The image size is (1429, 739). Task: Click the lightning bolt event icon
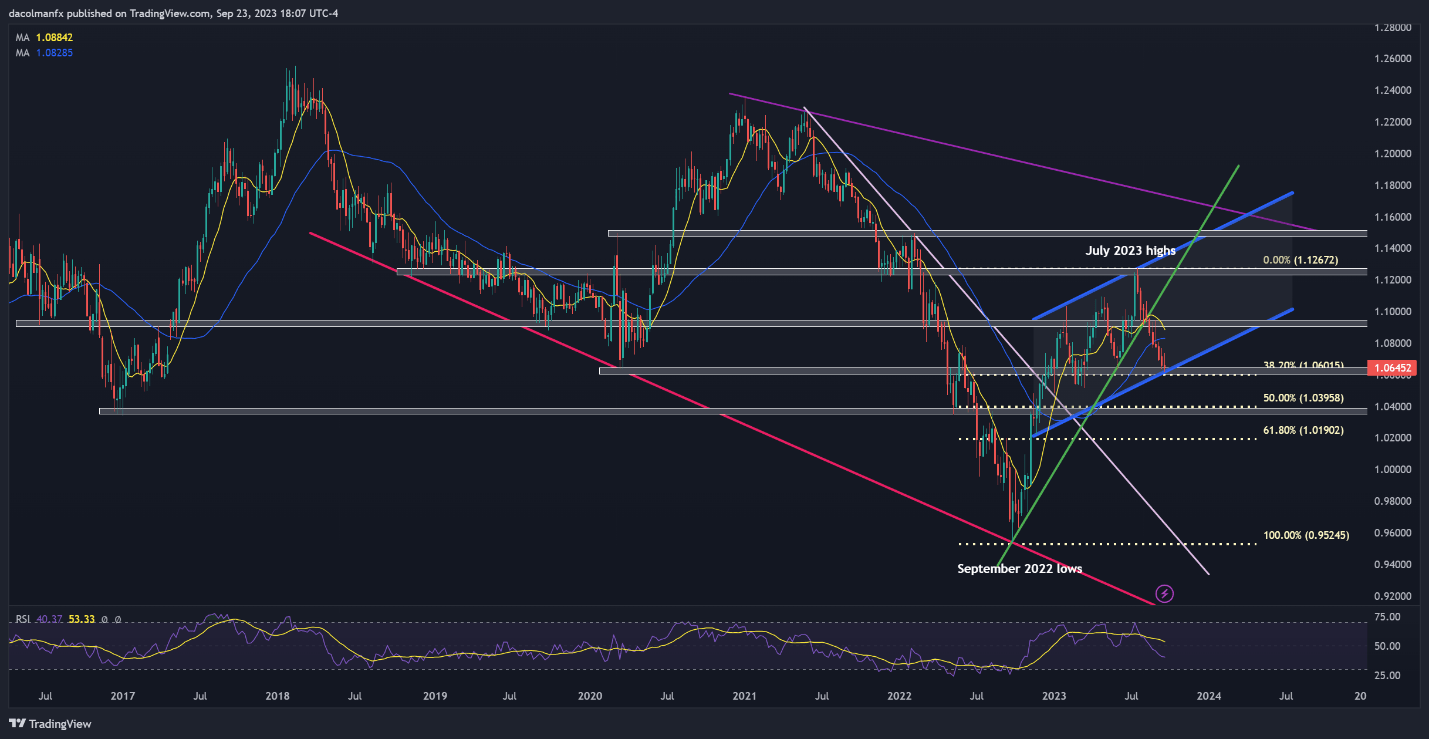(1164, 593)
